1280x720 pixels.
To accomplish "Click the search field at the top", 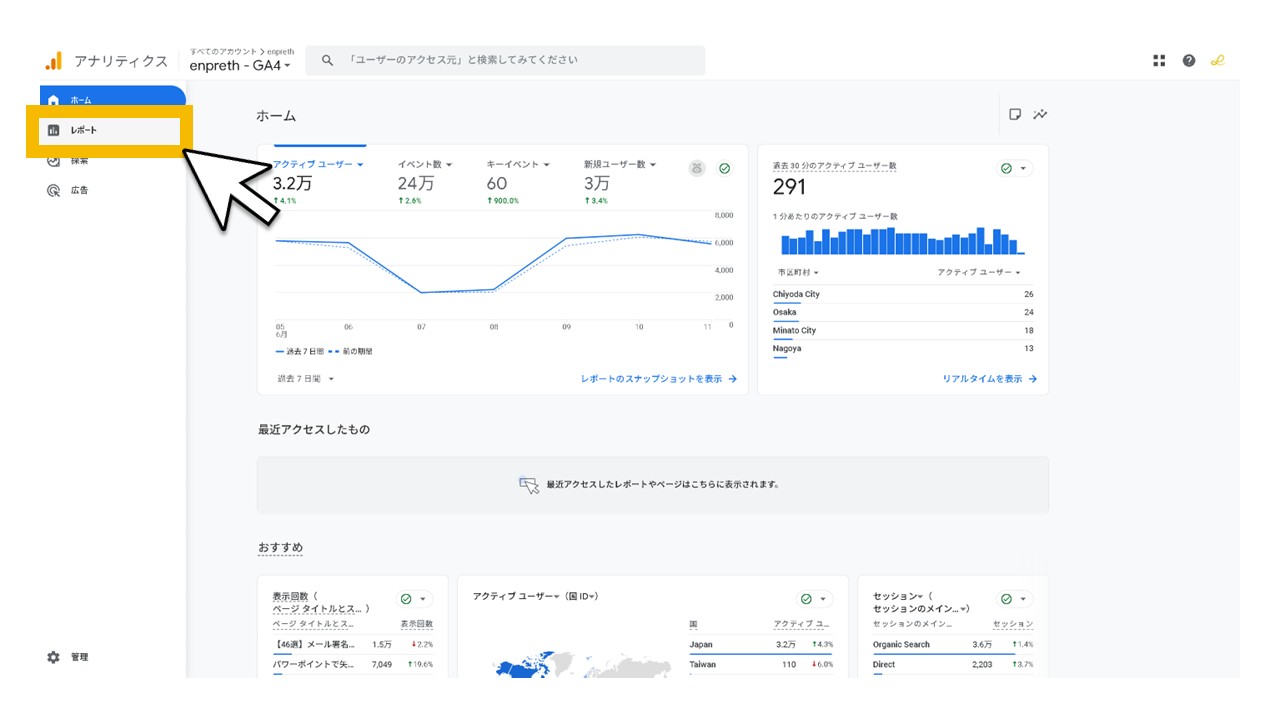I will coord(505,60).
